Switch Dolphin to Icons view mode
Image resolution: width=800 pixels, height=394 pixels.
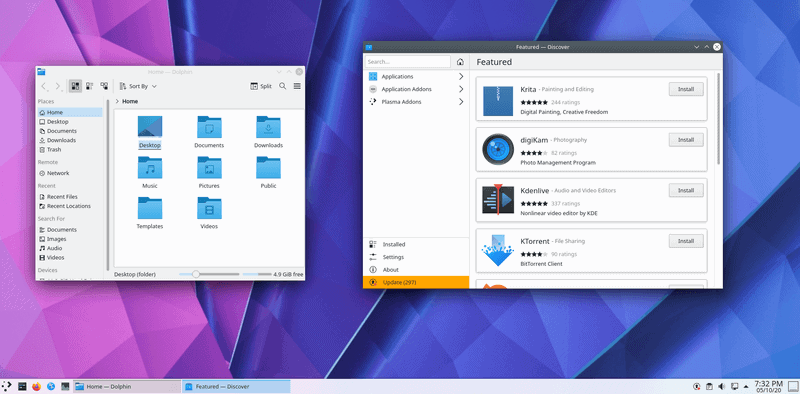[75, 86]
